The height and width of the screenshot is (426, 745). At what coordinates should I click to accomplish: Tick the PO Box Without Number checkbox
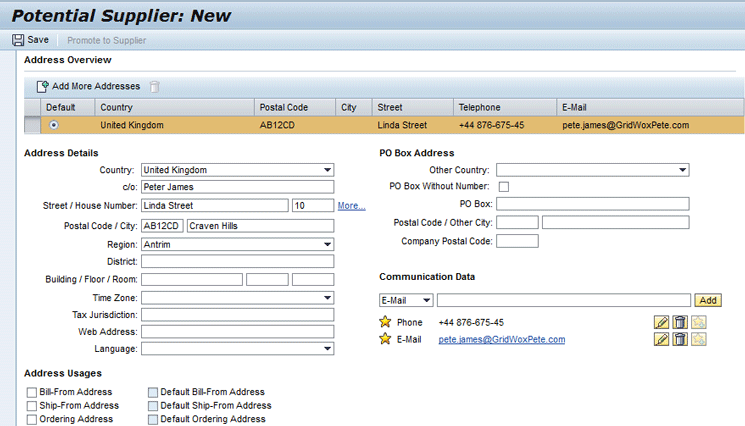(504, 187)
